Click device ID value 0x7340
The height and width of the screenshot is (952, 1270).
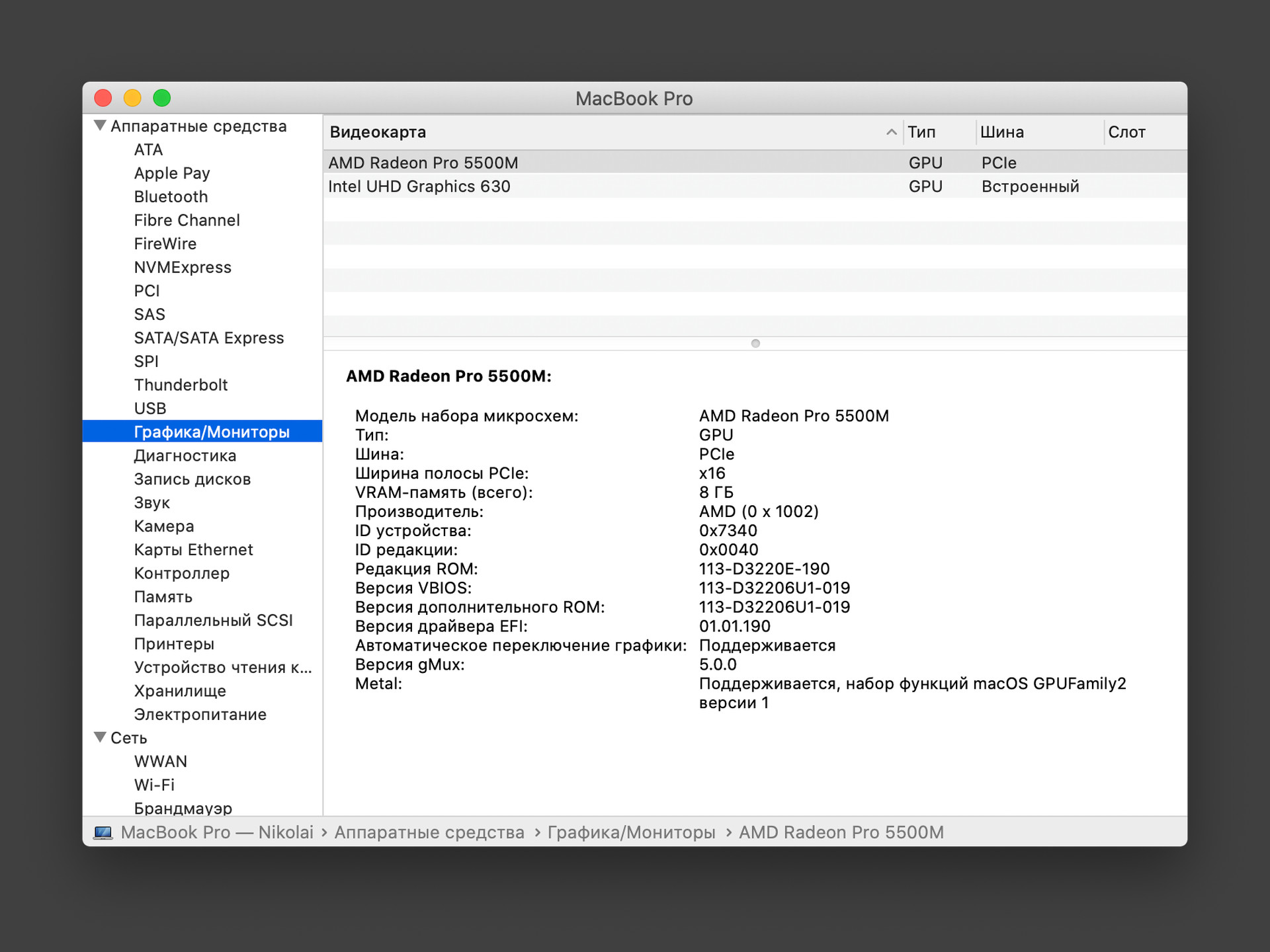coord(728,531)
